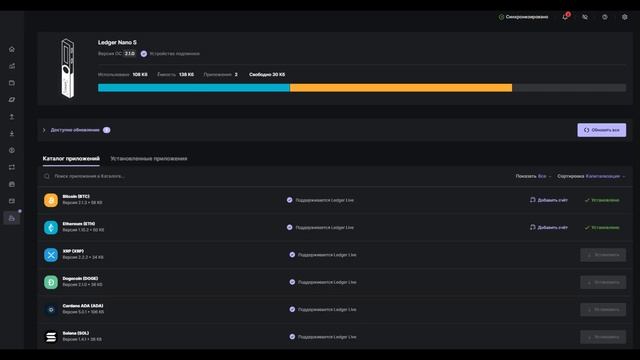Click Установить button for Cardano ADA
This screenshot has width=640, height=360.
(603, 309)
